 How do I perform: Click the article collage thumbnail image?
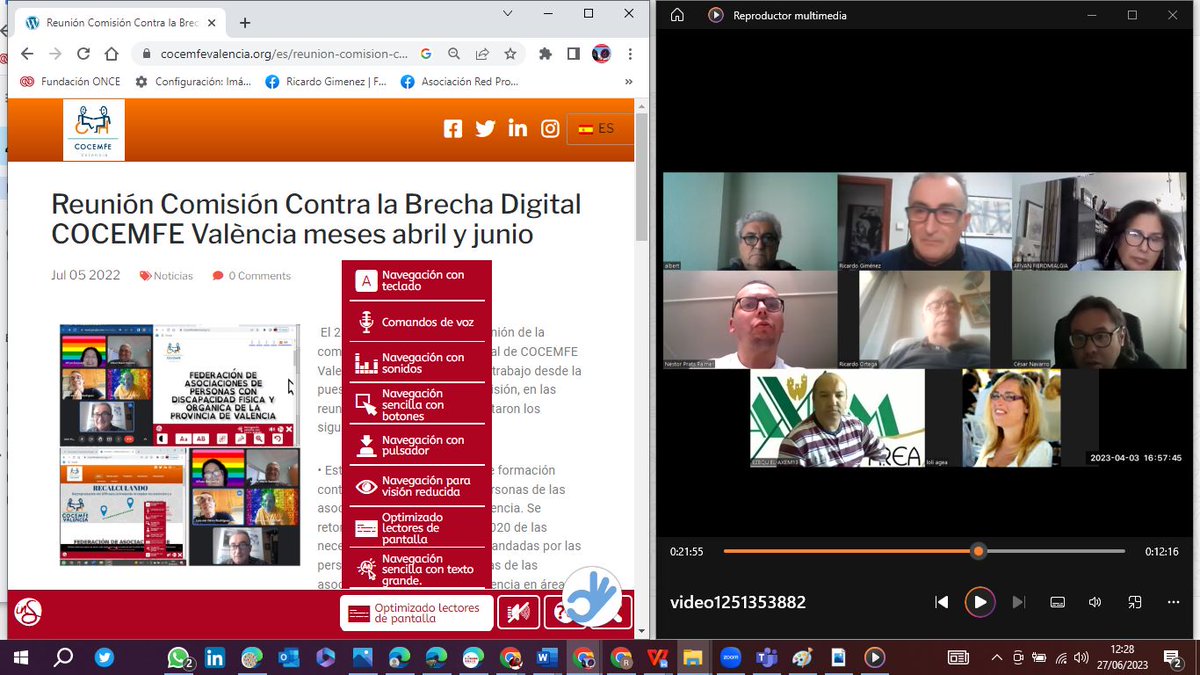pyautogui.click(x=180, y=445)
